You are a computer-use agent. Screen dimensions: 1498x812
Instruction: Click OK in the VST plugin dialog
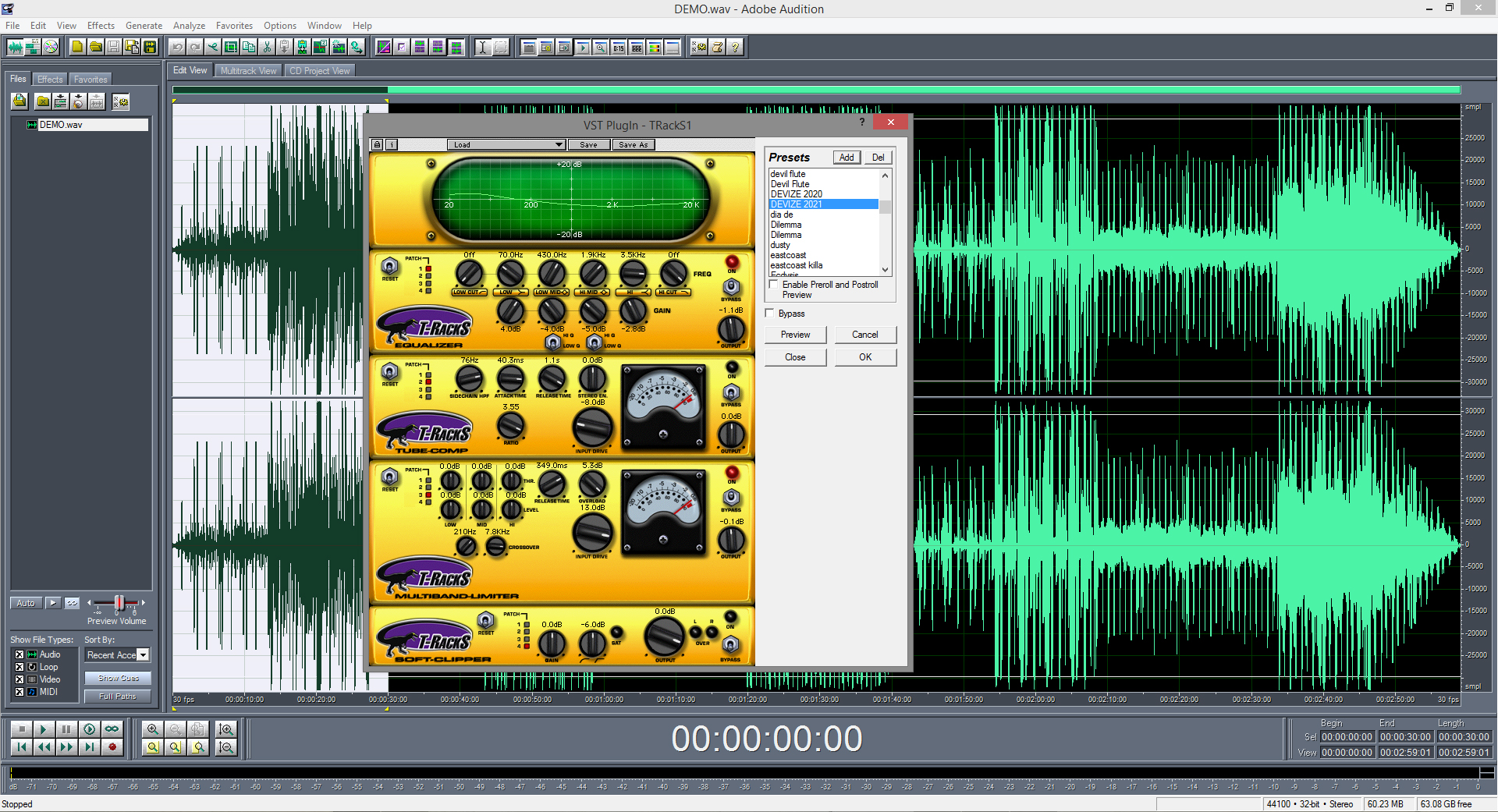pos(865,357)
